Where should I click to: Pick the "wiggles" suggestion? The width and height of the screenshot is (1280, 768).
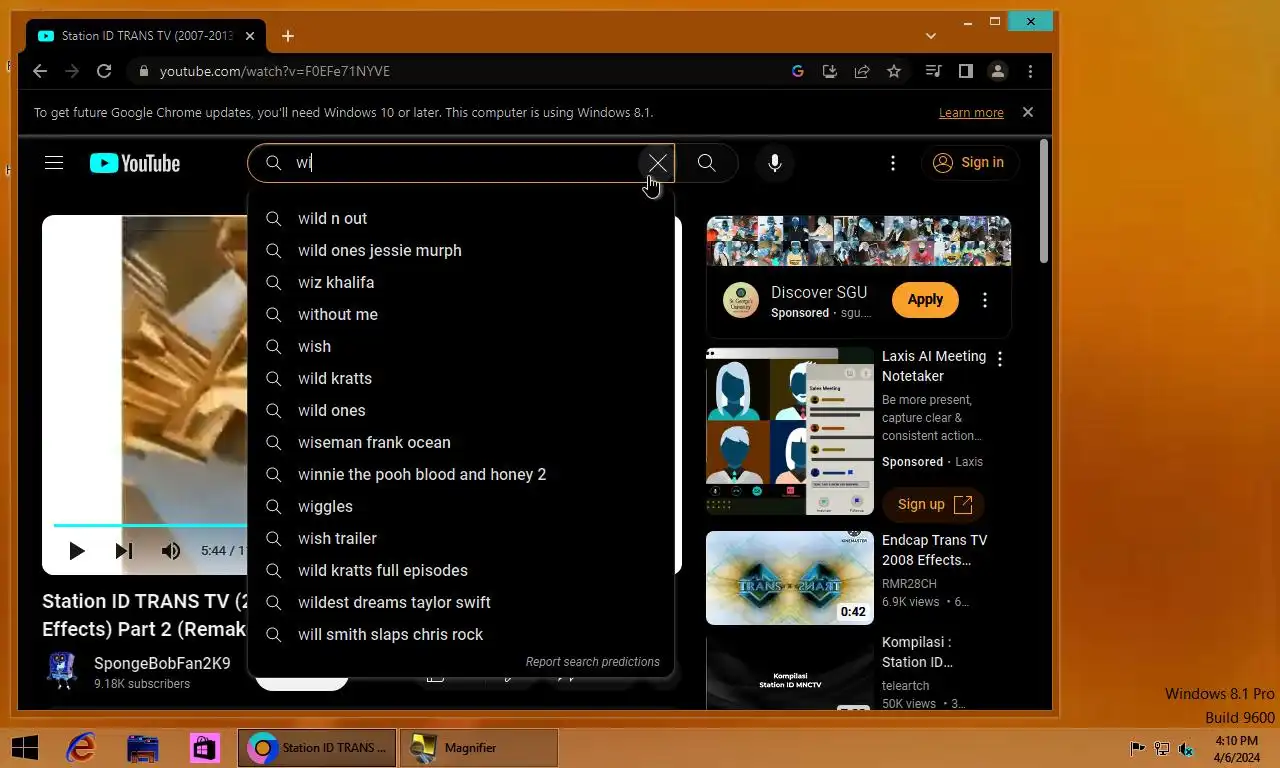coord(461,506)
